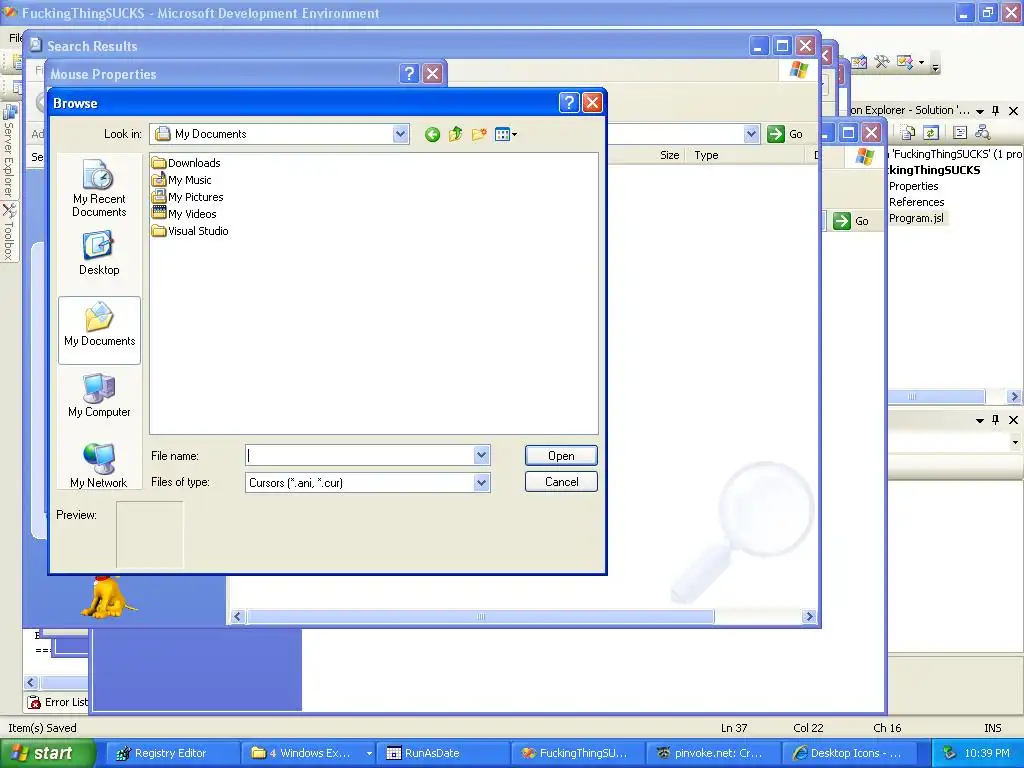Open My Computer in places bar
Screen dimensions: 1024x768
[x=99, y=395]
